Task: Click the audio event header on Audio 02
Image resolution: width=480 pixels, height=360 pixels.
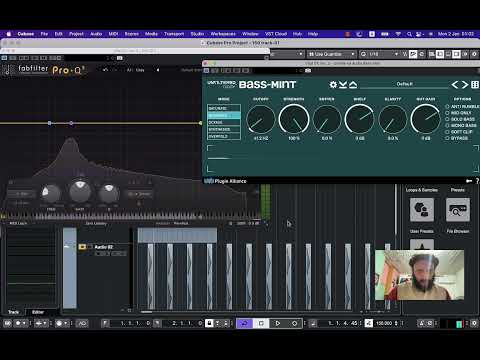Action: point(177,235)
